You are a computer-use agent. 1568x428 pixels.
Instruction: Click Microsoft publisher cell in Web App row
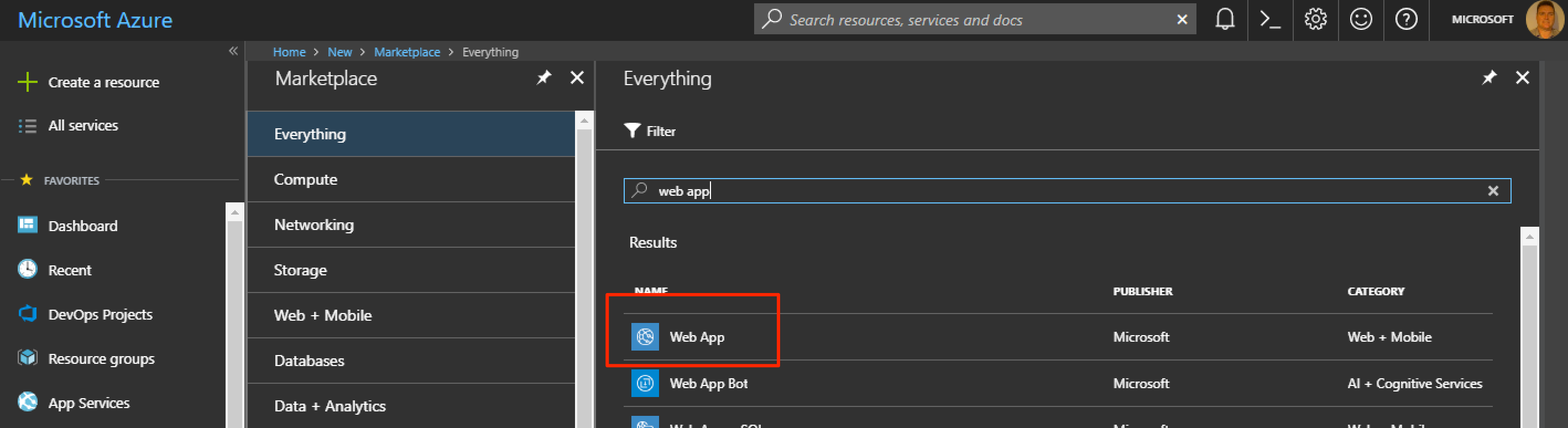(1141, 337)
